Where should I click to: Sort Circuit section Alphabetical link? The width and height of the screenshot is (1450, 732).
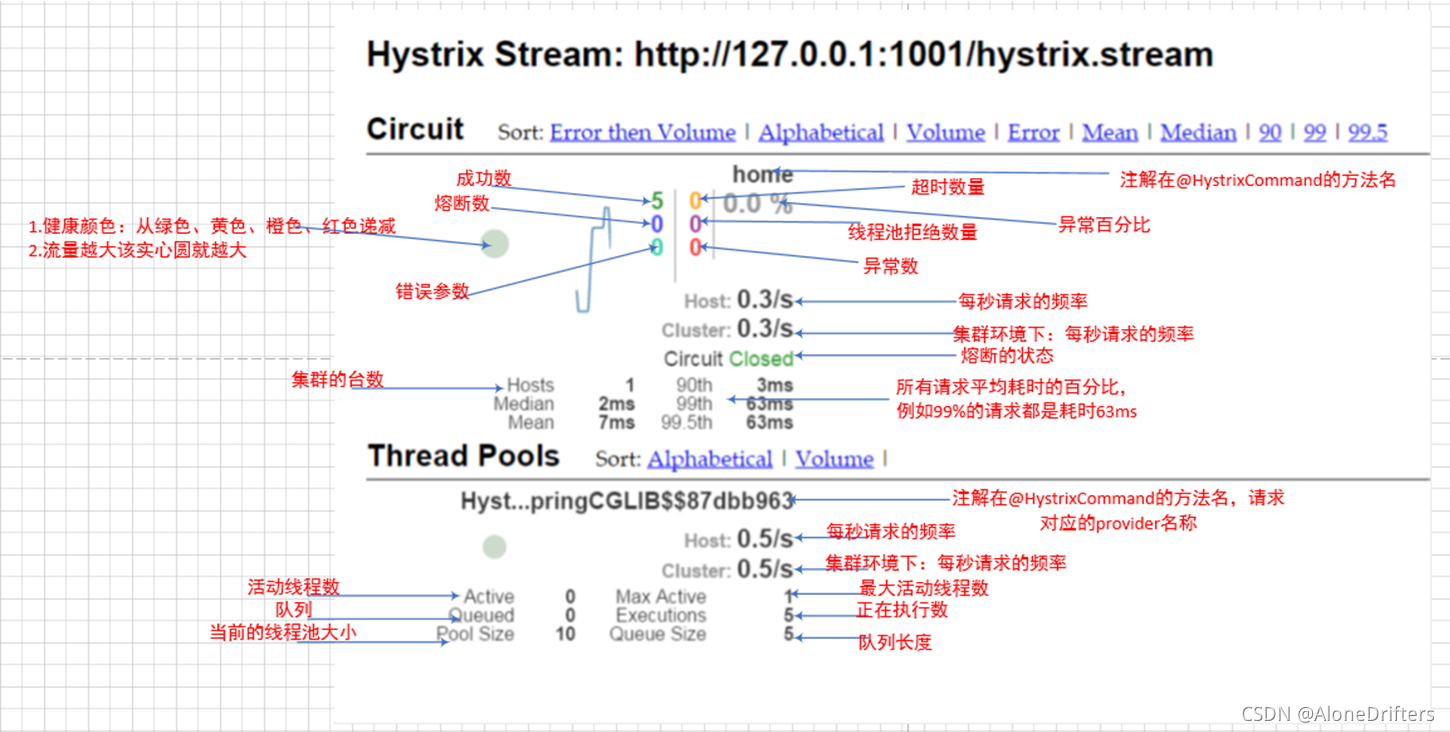coord(821,132)
